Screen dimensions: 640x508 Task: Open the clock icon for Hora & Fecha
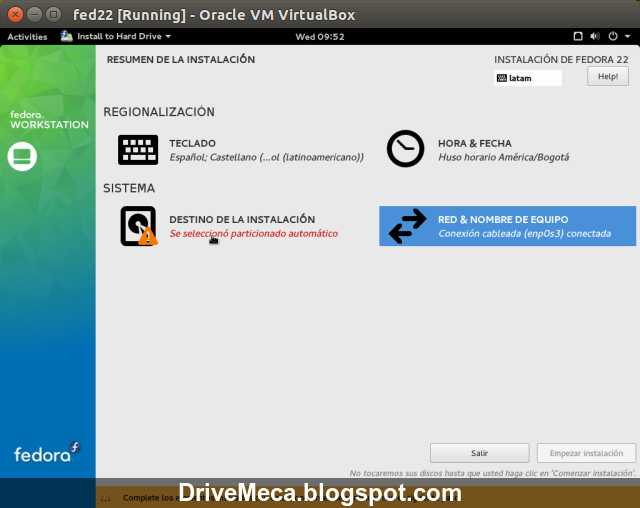click(405, 149)
